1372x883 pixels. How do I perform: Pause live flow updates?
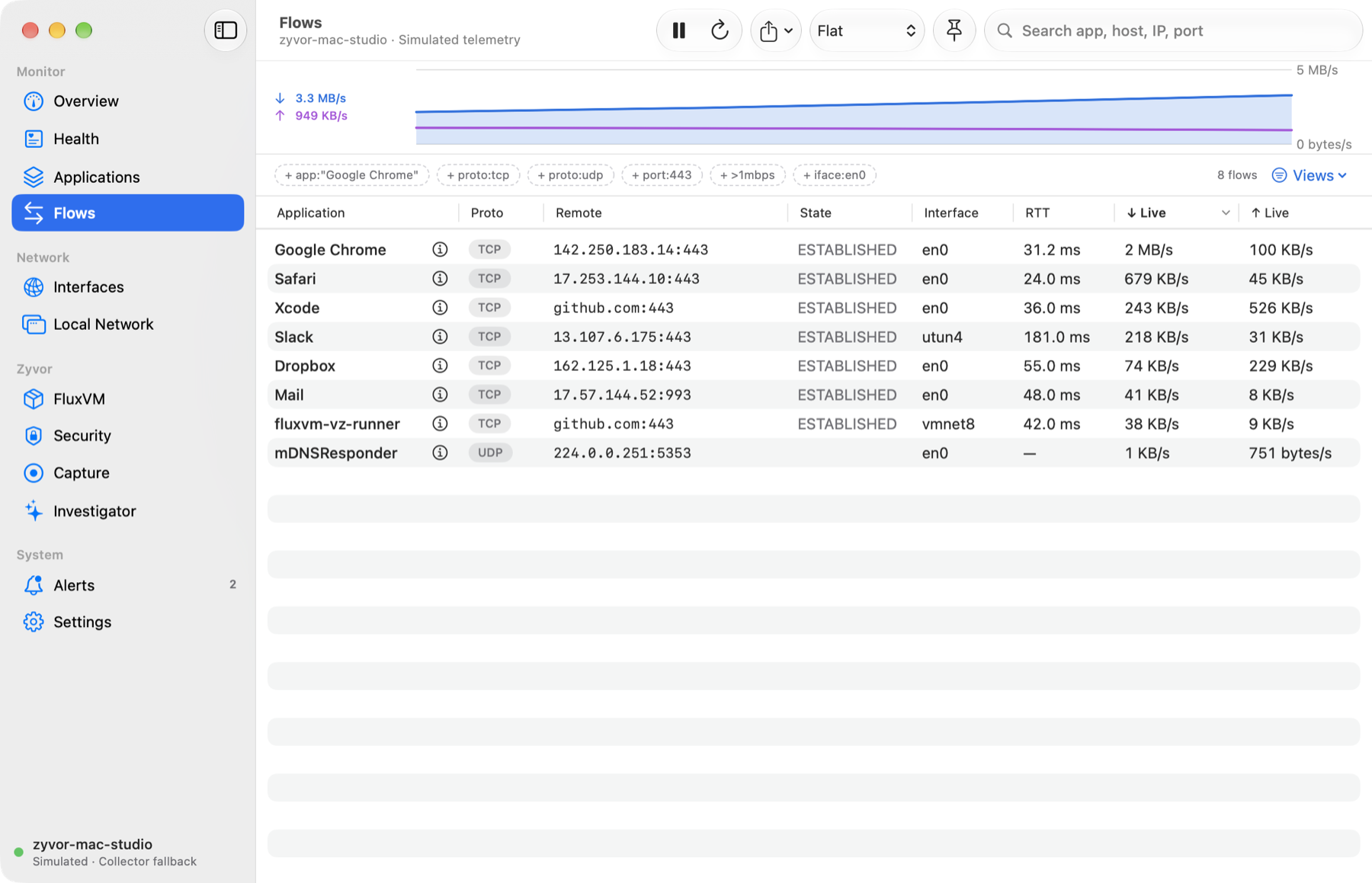[x=678, y=30]
